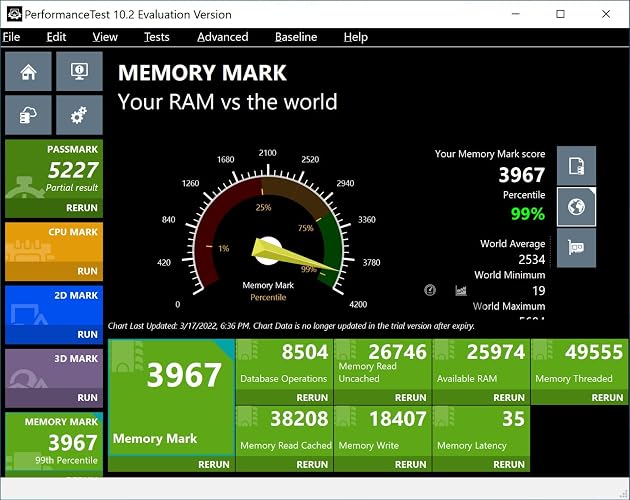The height and width of the screenshot is (500, 630).
Task: Click the MEMORY MARK page heading
Action: coord(202,73)
